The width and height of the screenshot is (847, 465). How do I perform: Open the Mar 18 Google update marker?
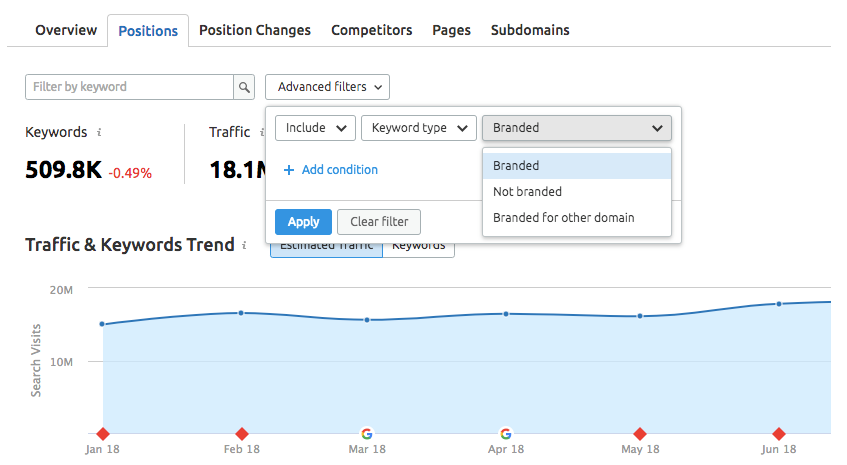click(x=367, y=434)
